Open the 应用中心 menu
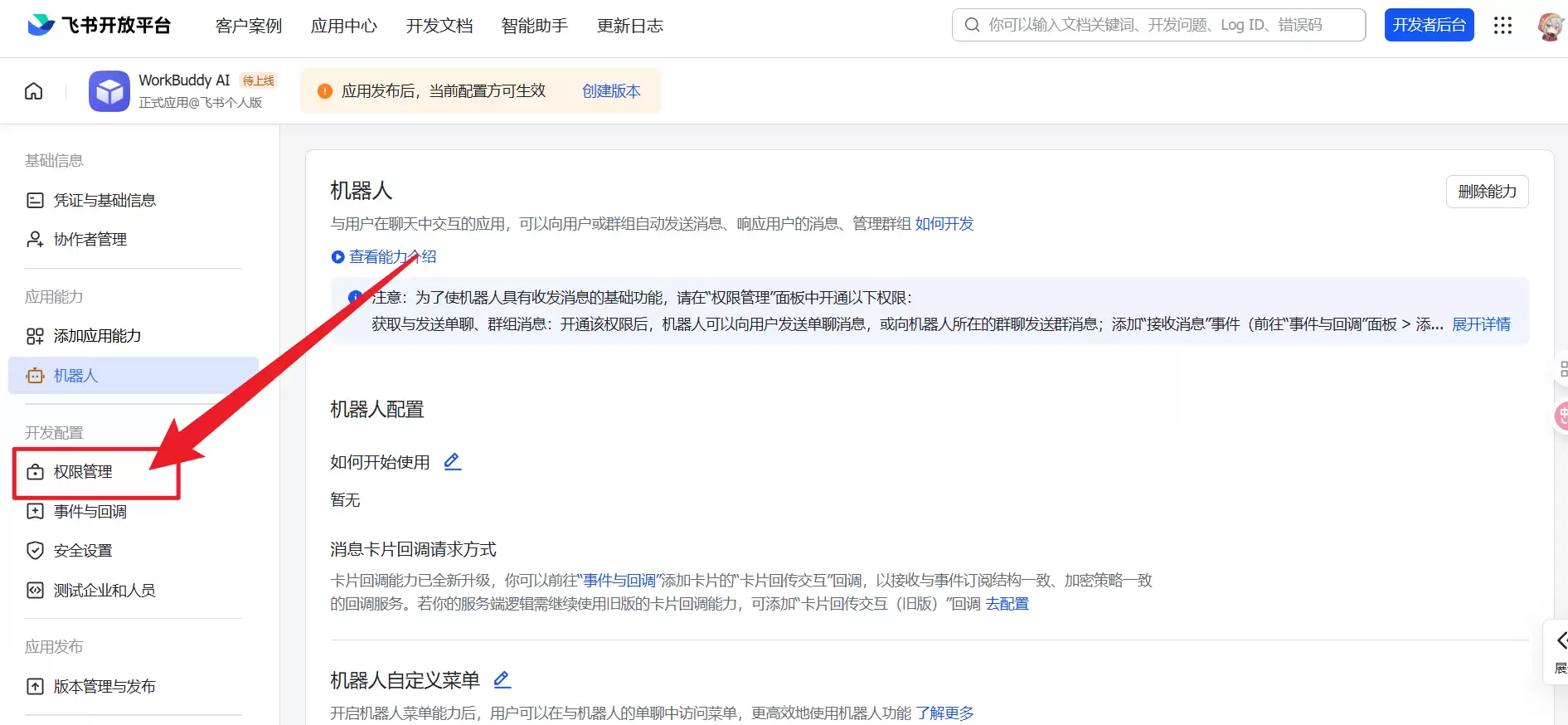This screenshot has height=725, width=1568. [344, 26]
